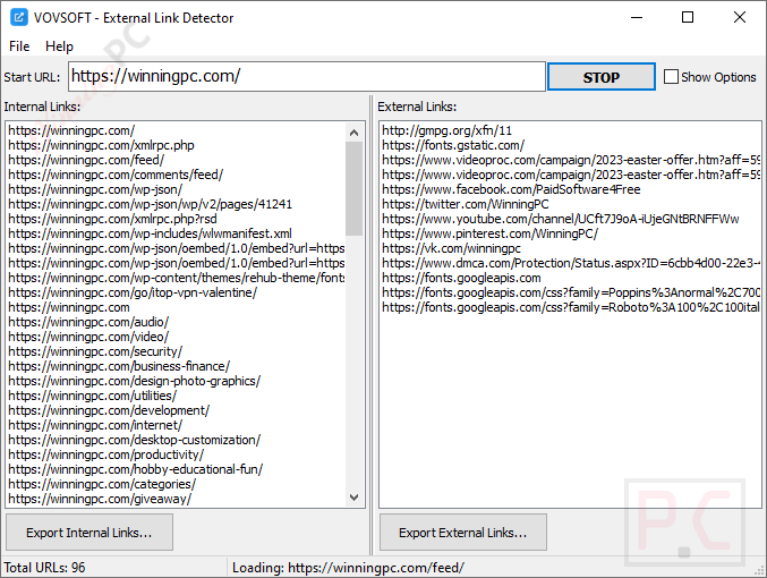Click the internal links scroll down arrow
767x578 pixels.
click(354, 497)
